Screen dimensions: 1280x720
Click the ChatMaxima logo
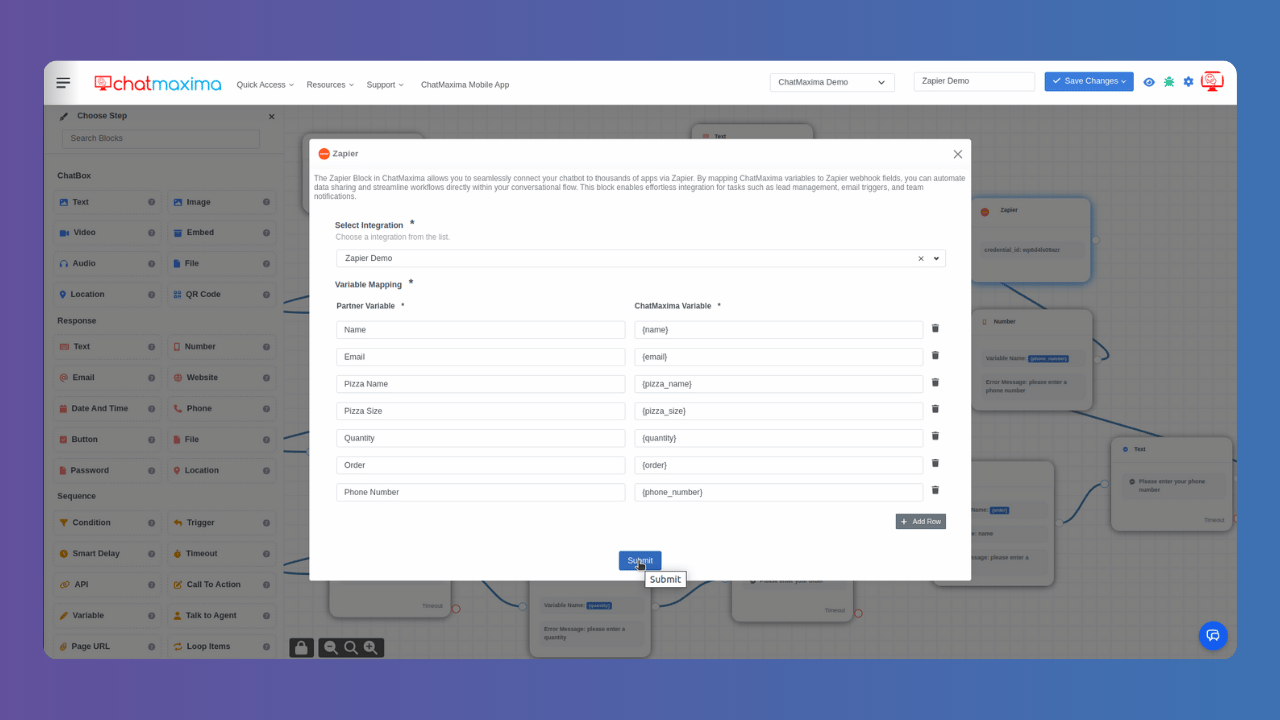tap(158, 83)
